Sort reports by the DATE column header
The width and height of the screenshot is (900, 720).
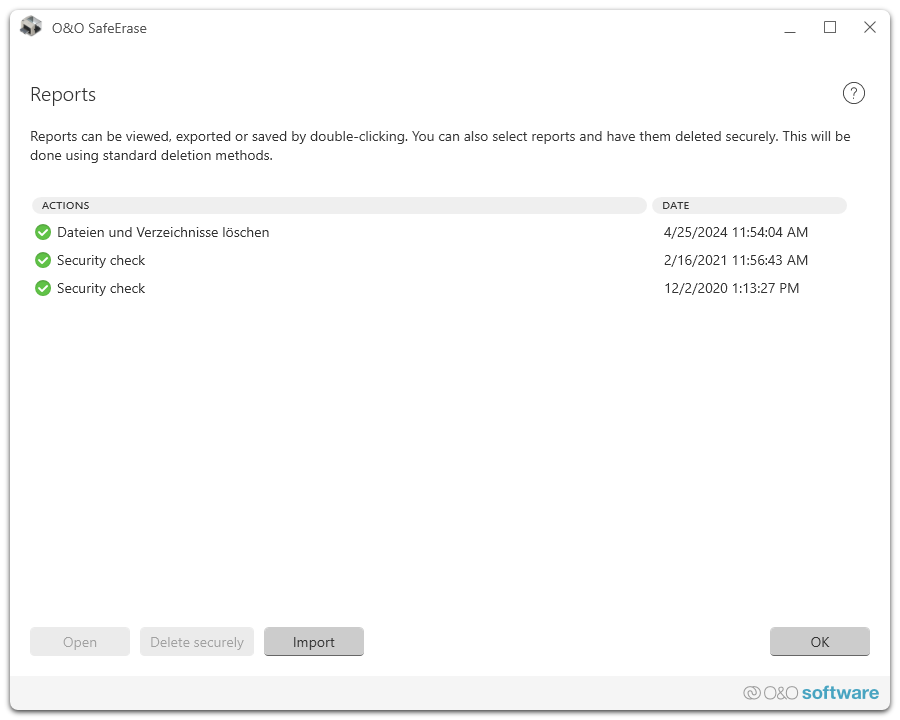click(749, 206)
